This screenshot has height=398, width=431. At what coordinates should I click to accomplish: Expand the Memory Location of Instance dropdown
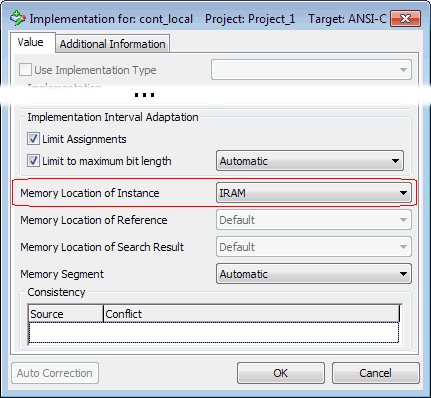pos(314,193)
